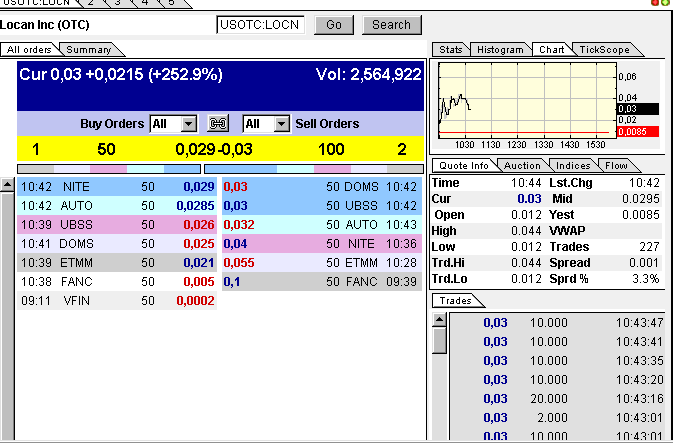Click the Search button
The image size is (673, 444).
391,25
